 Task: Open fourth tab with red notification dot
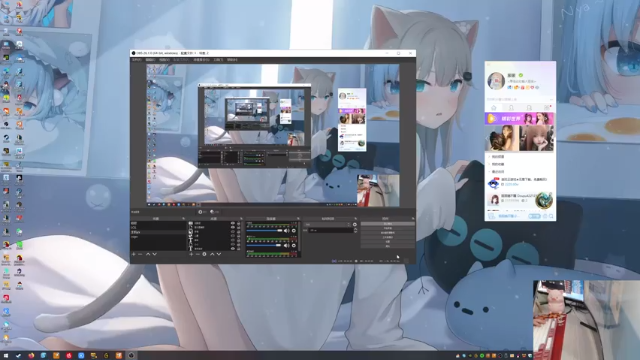point(547,108)
